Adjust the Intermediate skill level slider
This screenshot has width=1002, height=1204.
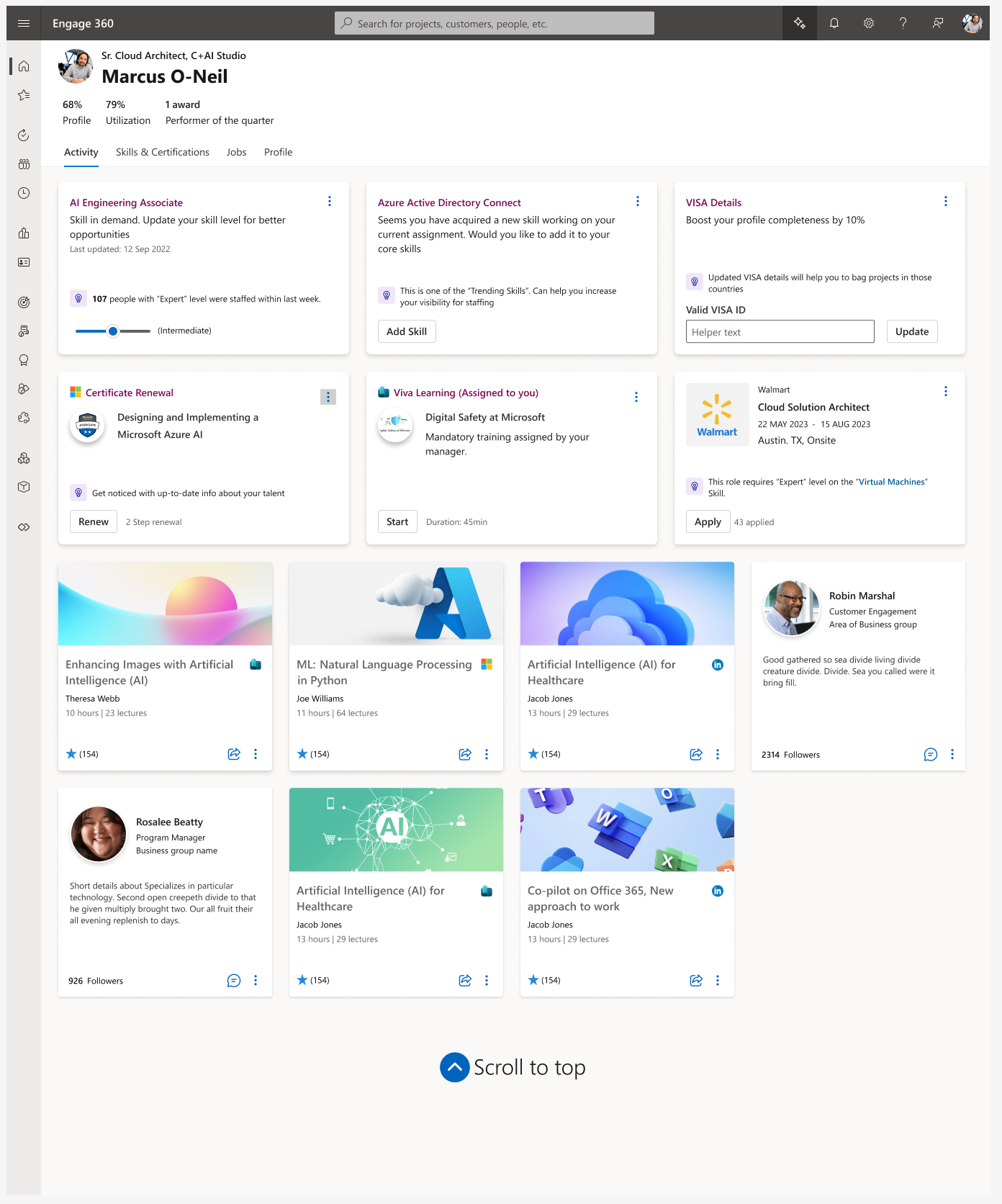point(113,331)
